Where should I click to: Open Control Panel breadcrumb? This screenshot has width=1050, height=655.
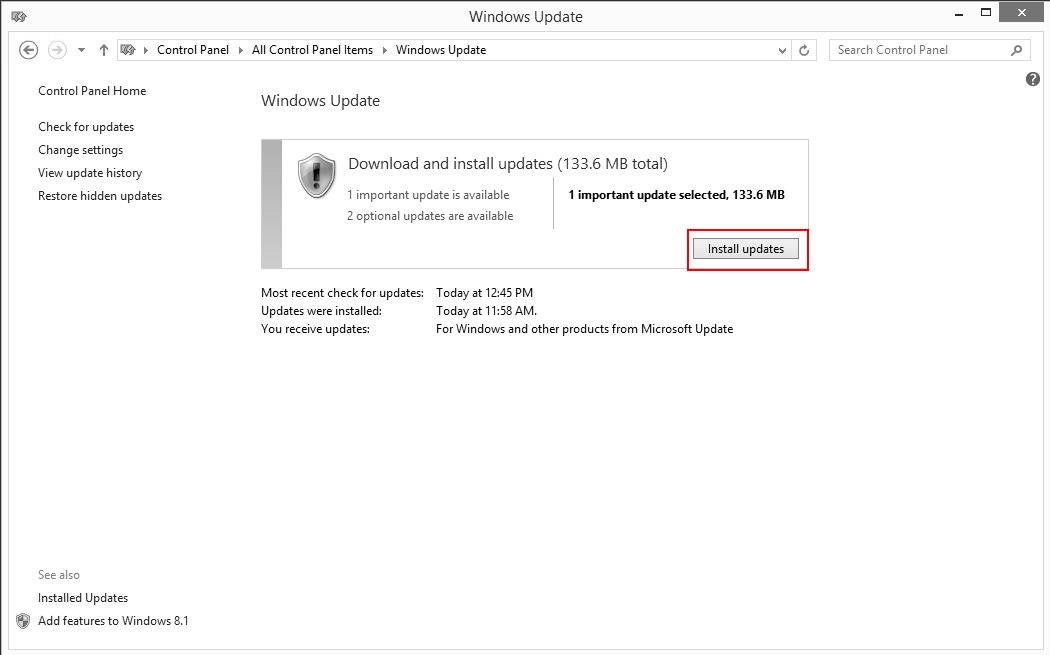pyautogui.click(x=193, y=50)
